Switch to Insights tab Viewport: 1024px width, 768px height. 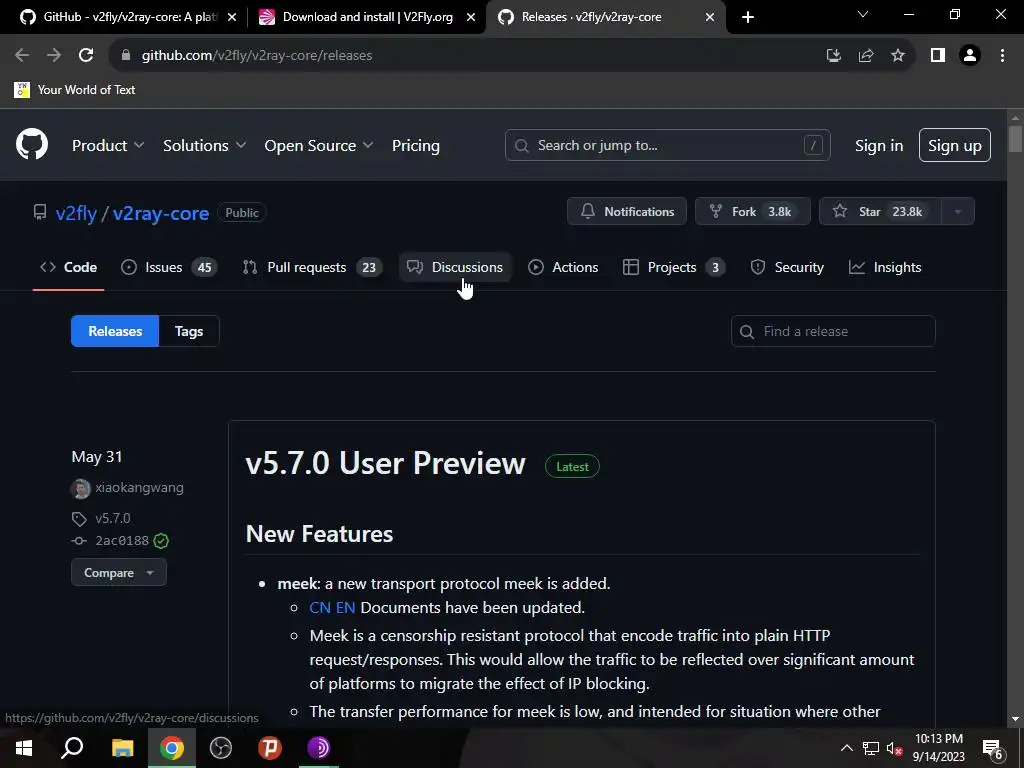(x=885, y=267)
